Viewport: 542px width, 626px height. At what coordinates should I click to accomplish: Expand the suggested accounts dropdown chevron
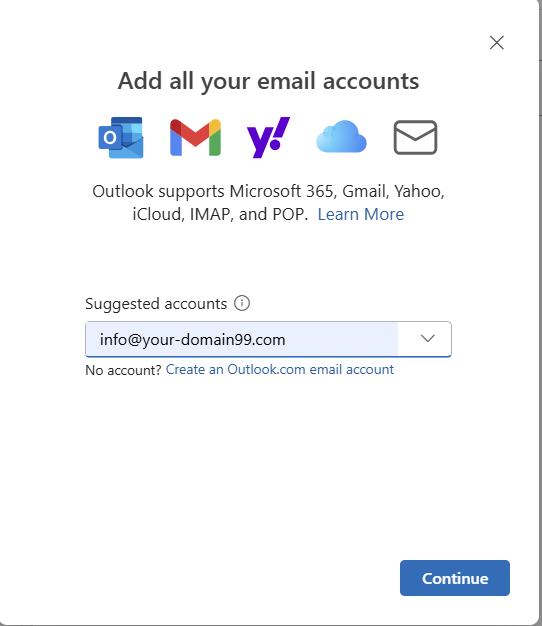pyautogui.click(x=427, y=339)
